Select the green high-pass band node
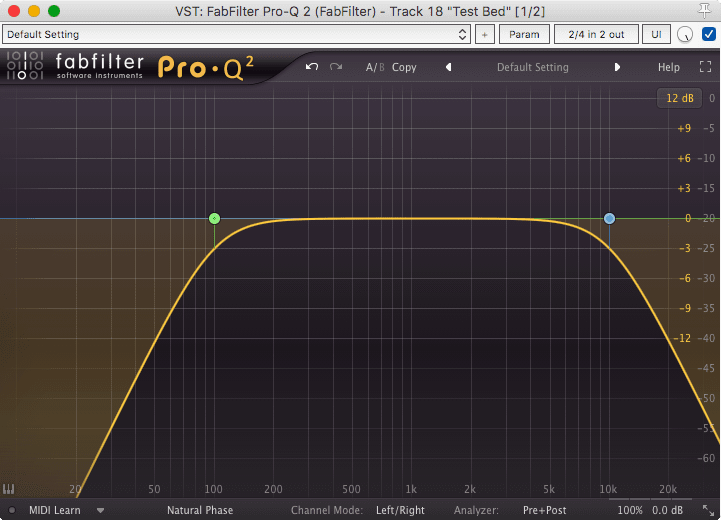Image resolution: width=721 pixels, height=520 pixels. point(214,218)
